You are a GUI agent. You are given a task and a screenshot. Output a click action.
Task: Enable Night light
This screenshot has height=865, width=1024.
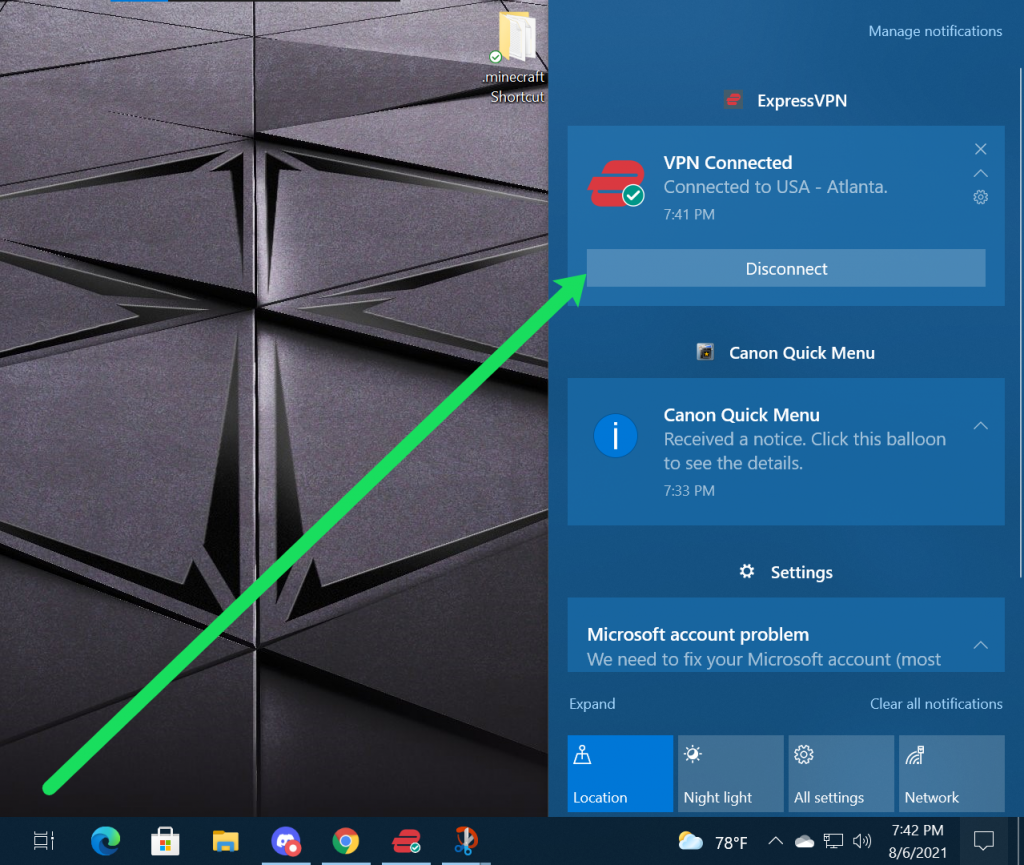click(730, 773)
